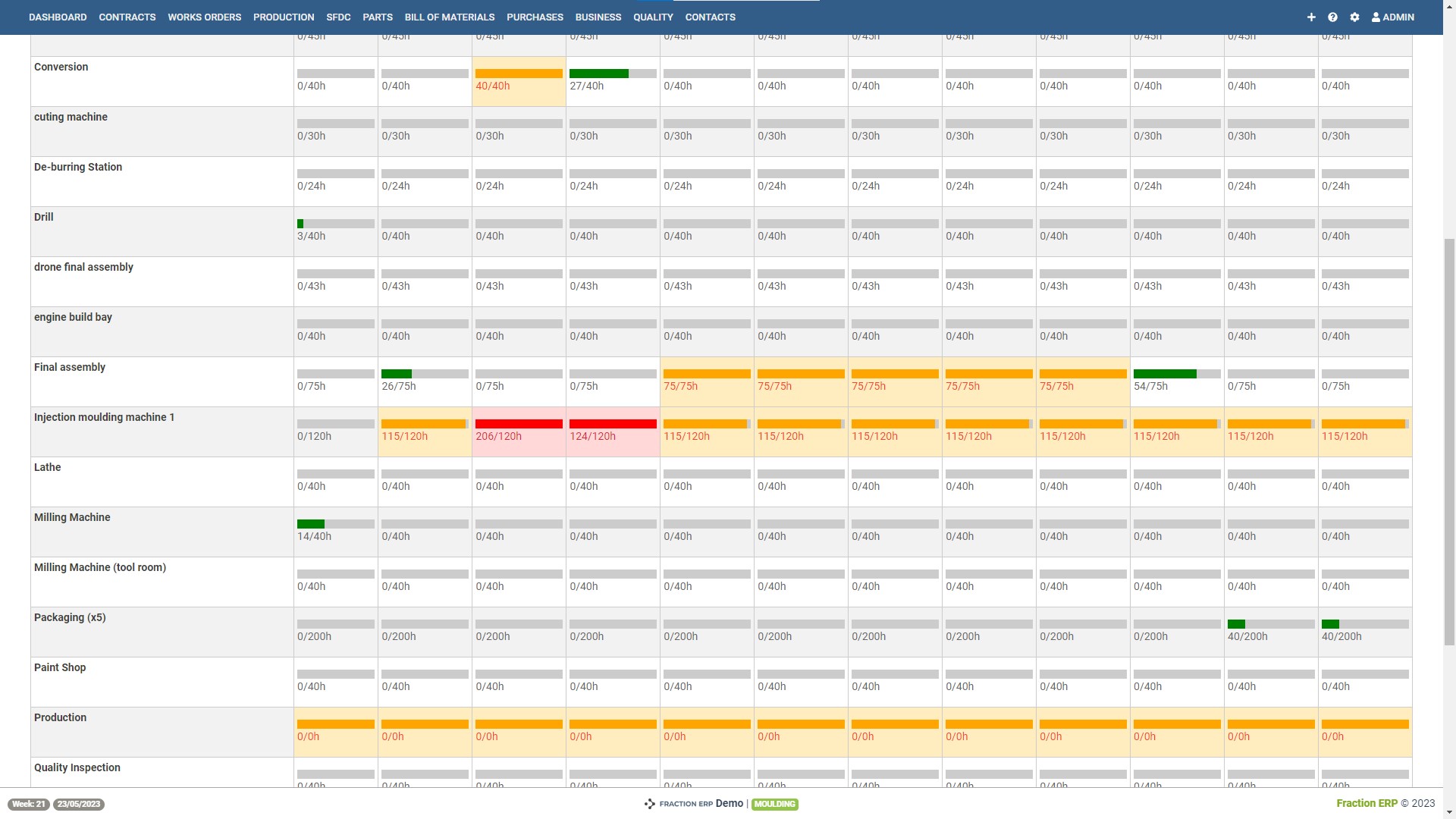The height and width of the screenshot is (819, 1456).
Task: Open the CONTRACTS menu
Action: (x=127, y=17)
